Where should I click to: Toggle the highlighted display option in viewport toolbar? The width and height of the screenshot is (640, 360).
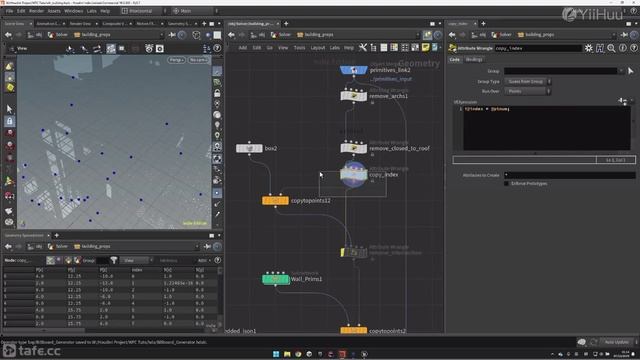pos(111,49)
